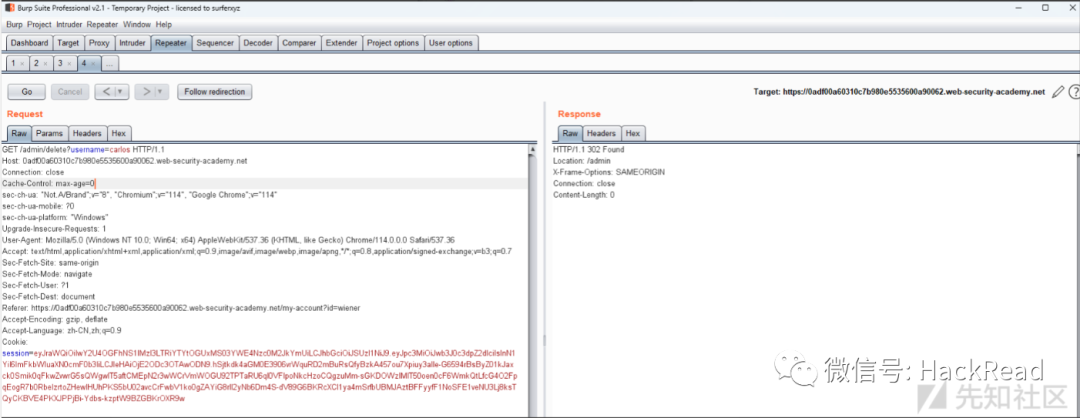The height and width of the screenshot is (418, 1080).
Task: Open the Project options tab
Action: pos(393,43)
